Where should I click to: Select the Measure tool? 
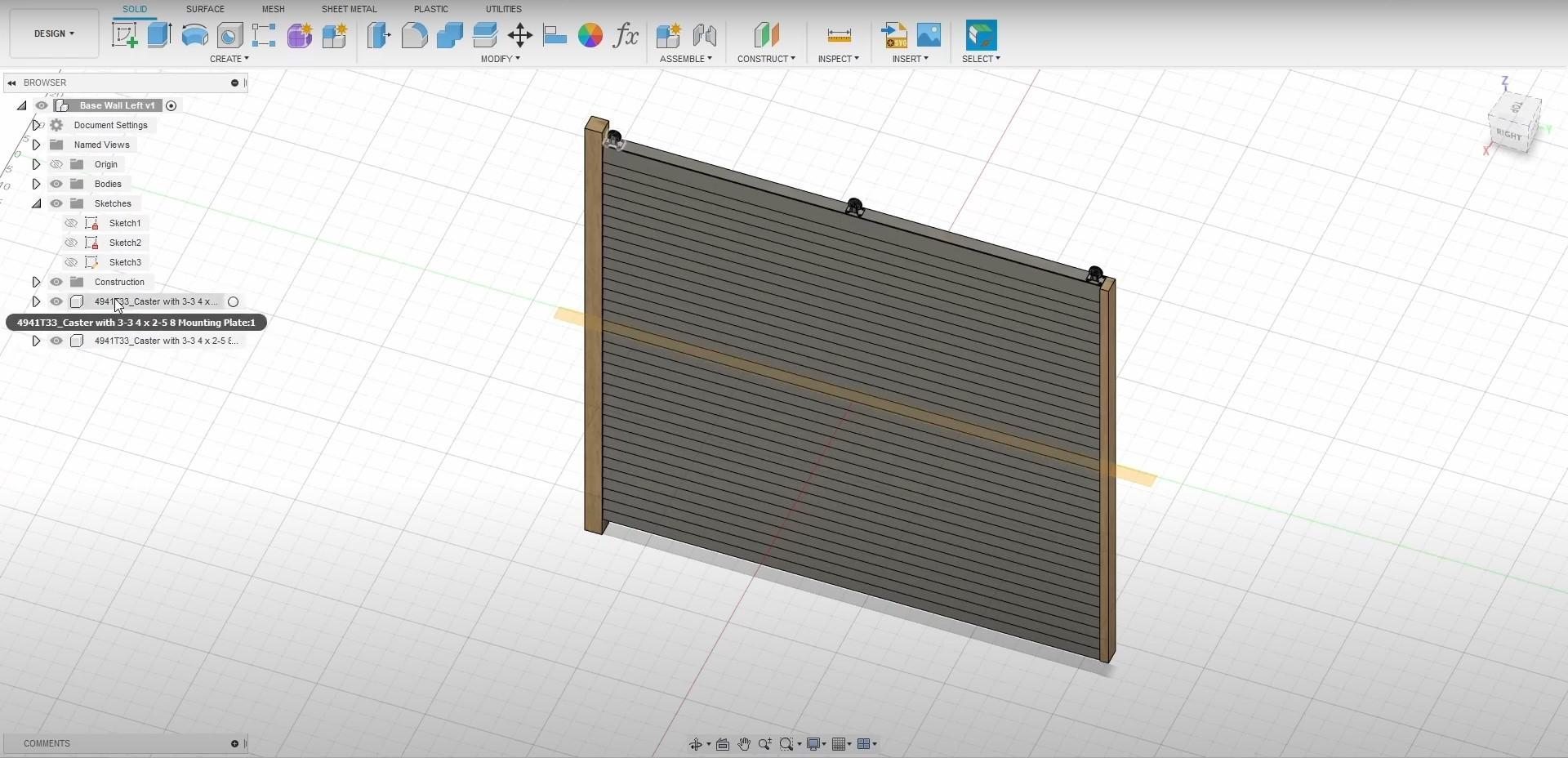839,35
